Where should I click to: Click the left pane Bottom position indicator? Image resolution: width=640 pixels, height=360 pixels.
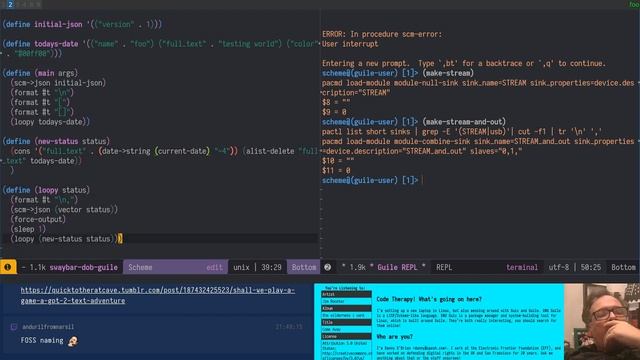click(x=304, y=267)
